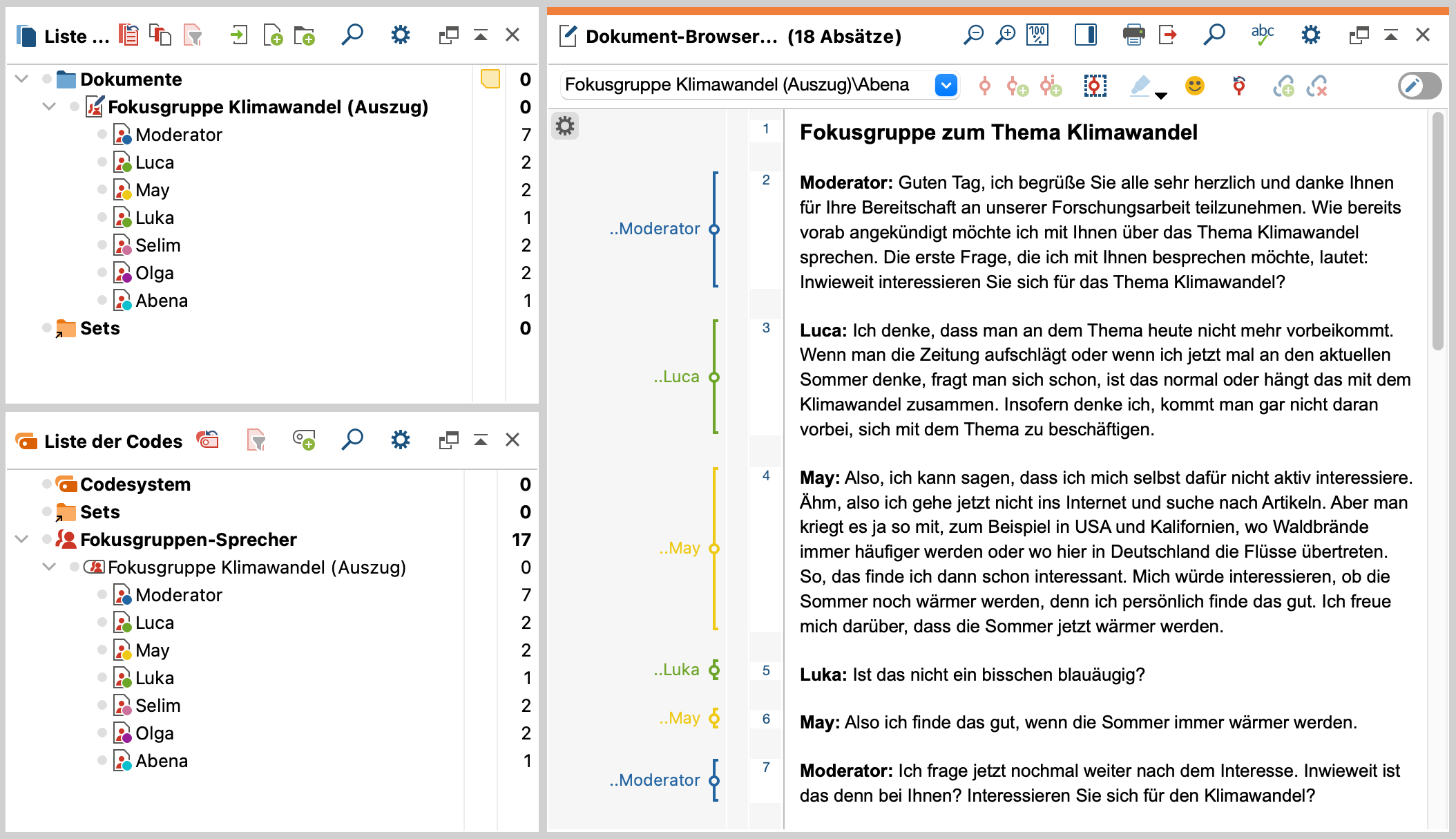Activate the Dokumente root via its gray circle
This screenshot has height=839, width=1456.
tap(47, 79)
